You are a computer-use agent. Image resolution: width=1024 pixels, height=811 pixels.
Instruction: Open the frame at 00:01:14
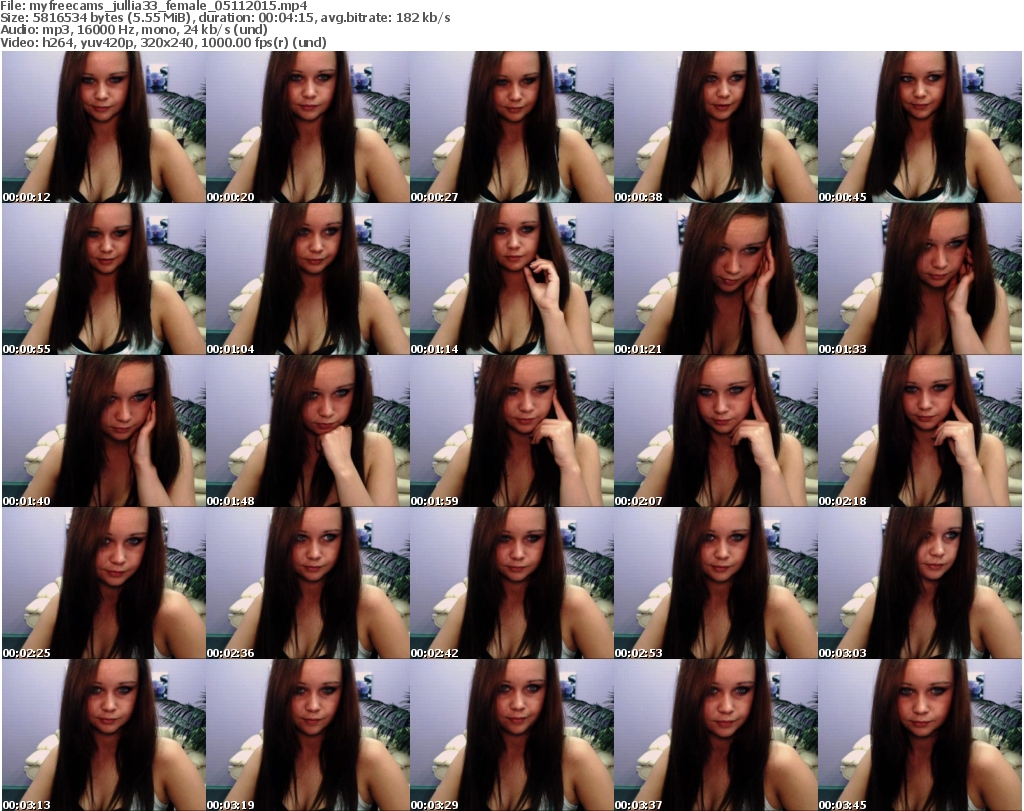click(511, 279)
